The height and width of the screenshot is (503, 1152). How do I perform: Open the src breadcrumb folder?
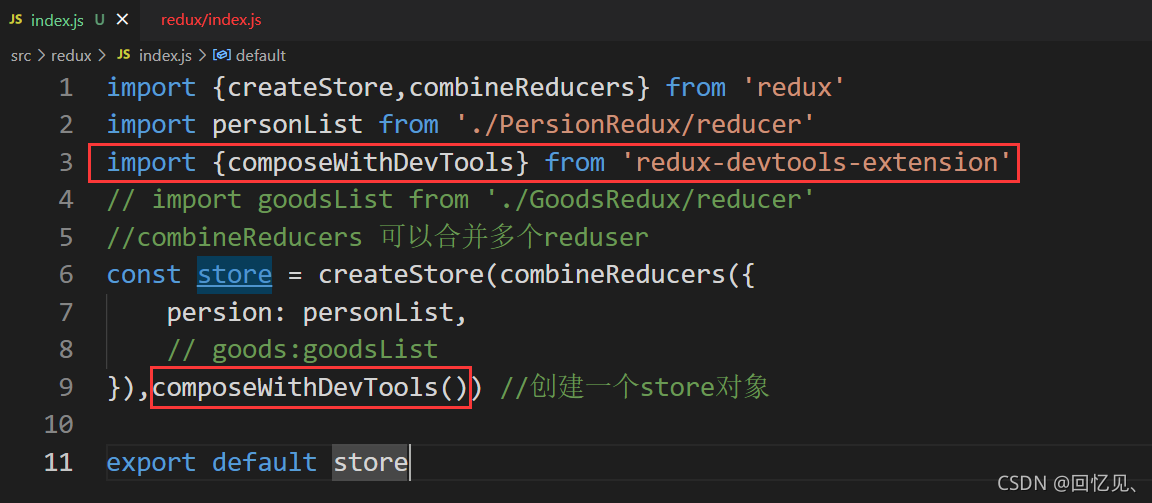21,56
